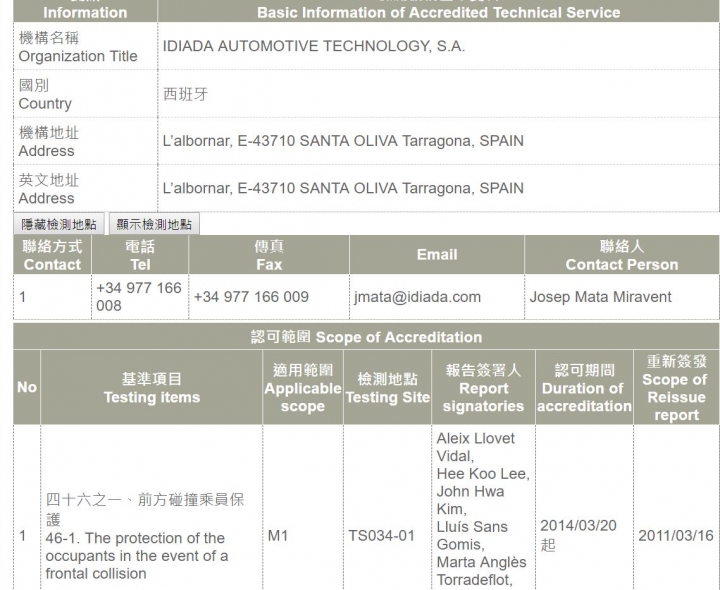Click the Email column header
Viewport: 720px width, 590px height.
tap(437, 255)
